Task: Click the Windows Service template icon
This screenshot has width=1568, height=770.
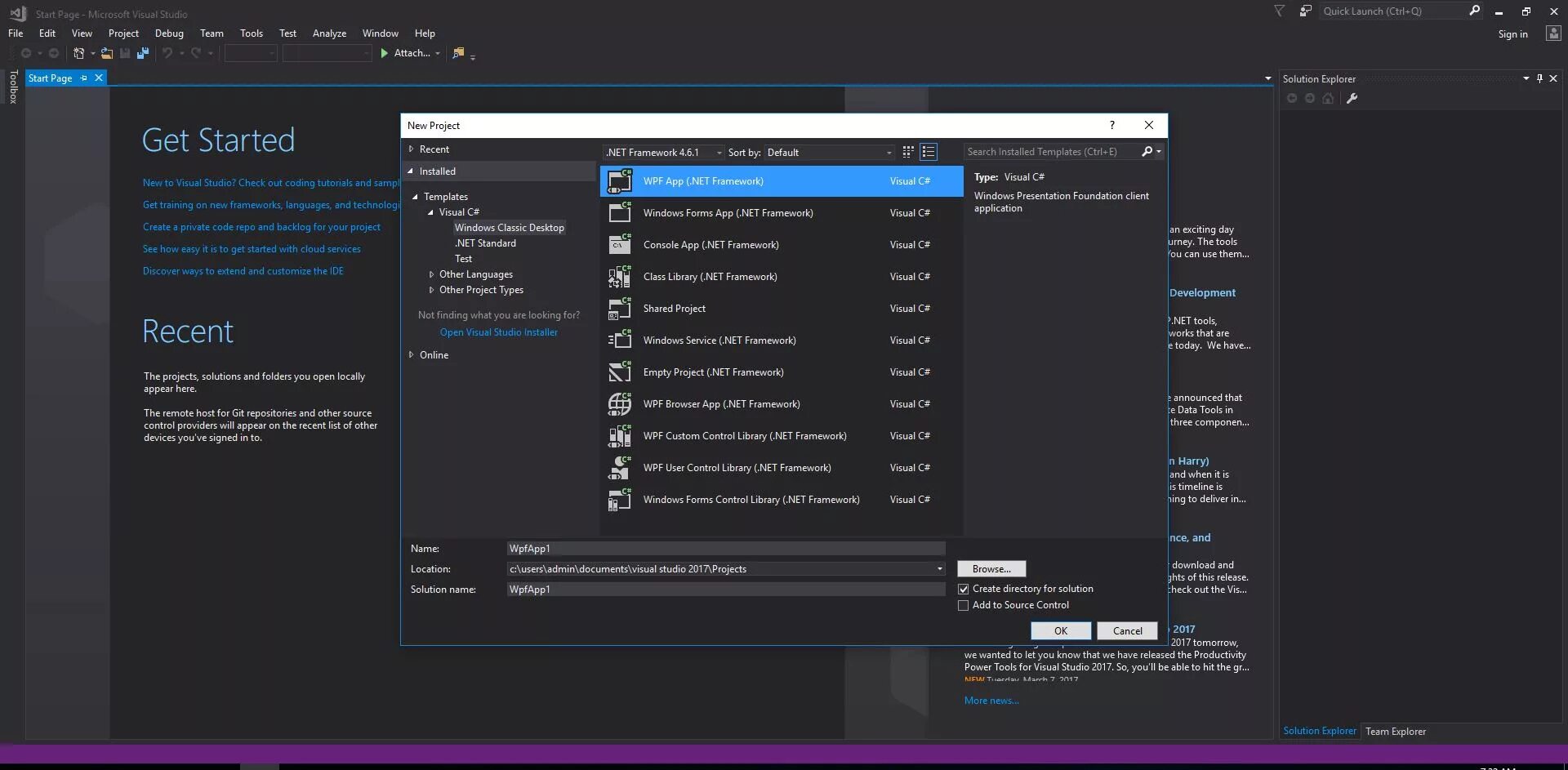Action: [x=620, y=340]
